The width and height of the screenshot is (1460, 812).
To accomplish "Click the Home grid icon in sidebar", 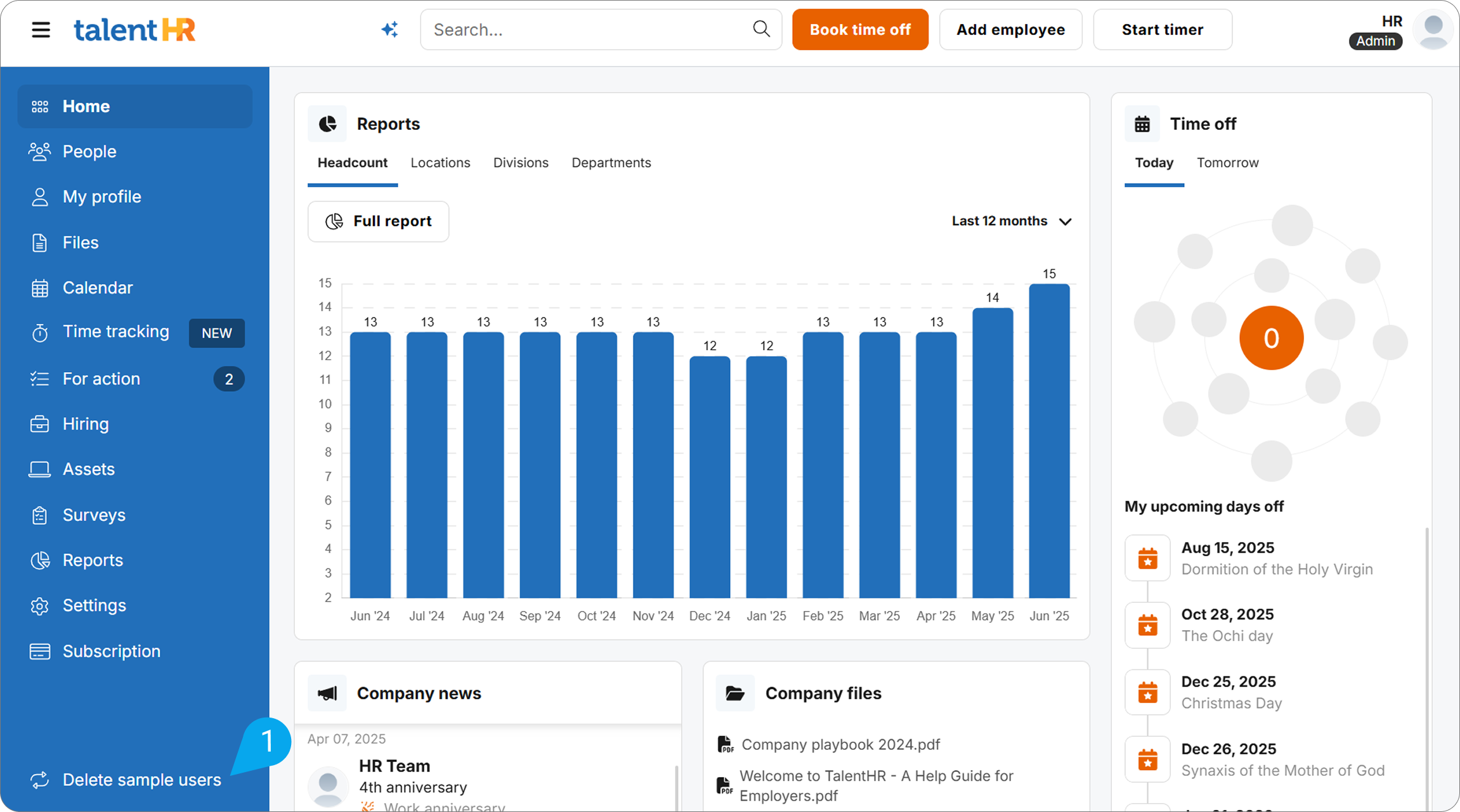I will tap(40, 106).
